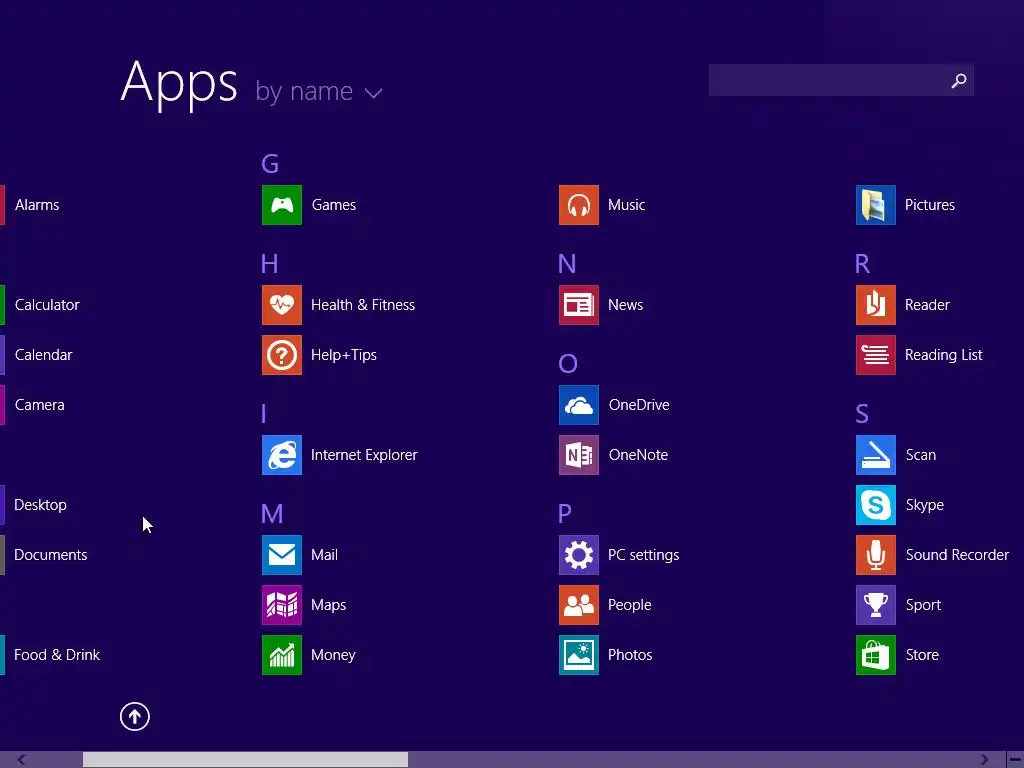Click into the apps search field

[x=841, y=80]
